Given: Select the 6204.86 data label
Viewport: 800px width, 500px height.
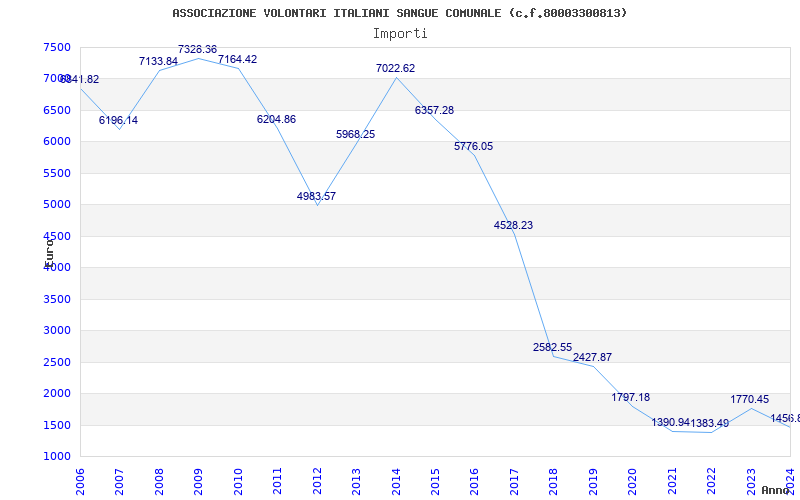Looking at the screenshot, I should click(x=276, y=119).
